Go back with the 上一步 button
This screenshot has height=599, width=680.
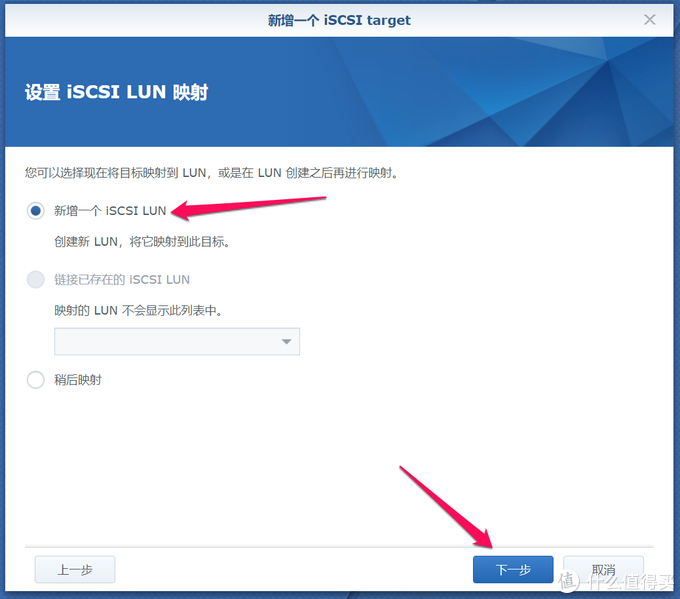click(75, 570)
